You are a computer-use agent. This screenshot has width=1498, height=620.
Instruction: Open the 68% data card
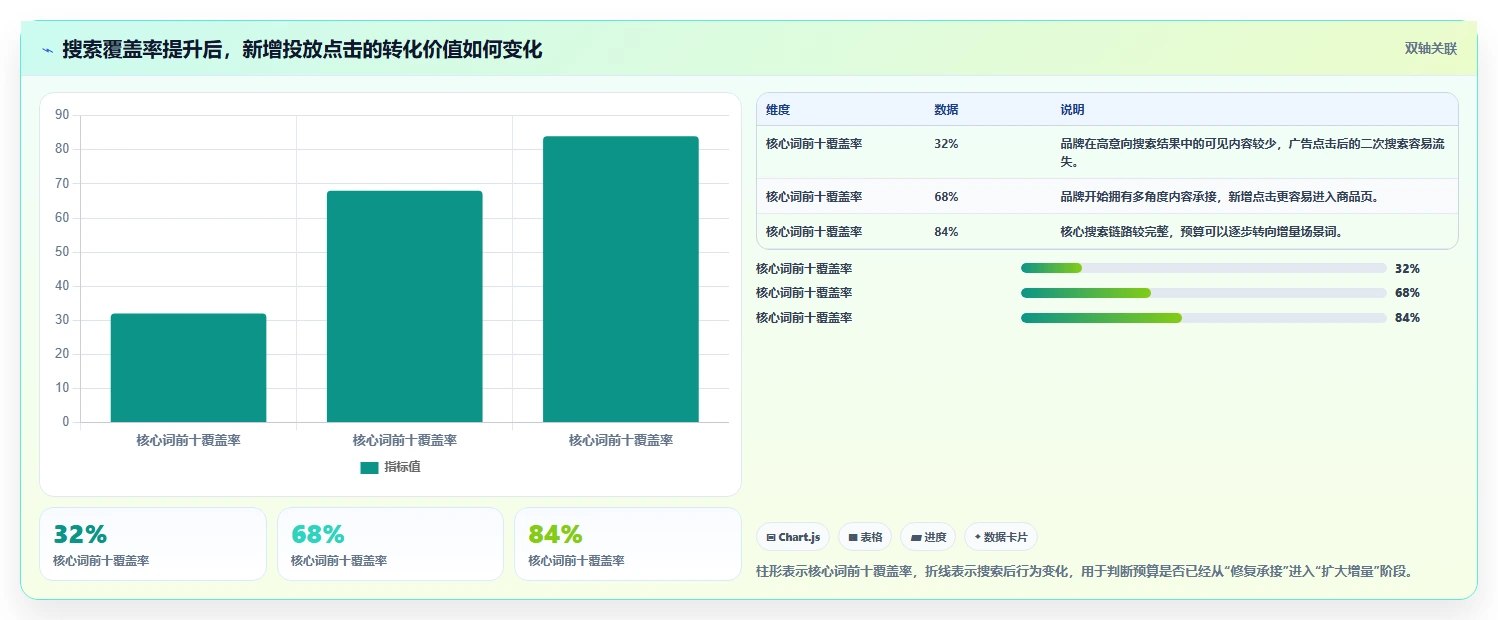390,544
